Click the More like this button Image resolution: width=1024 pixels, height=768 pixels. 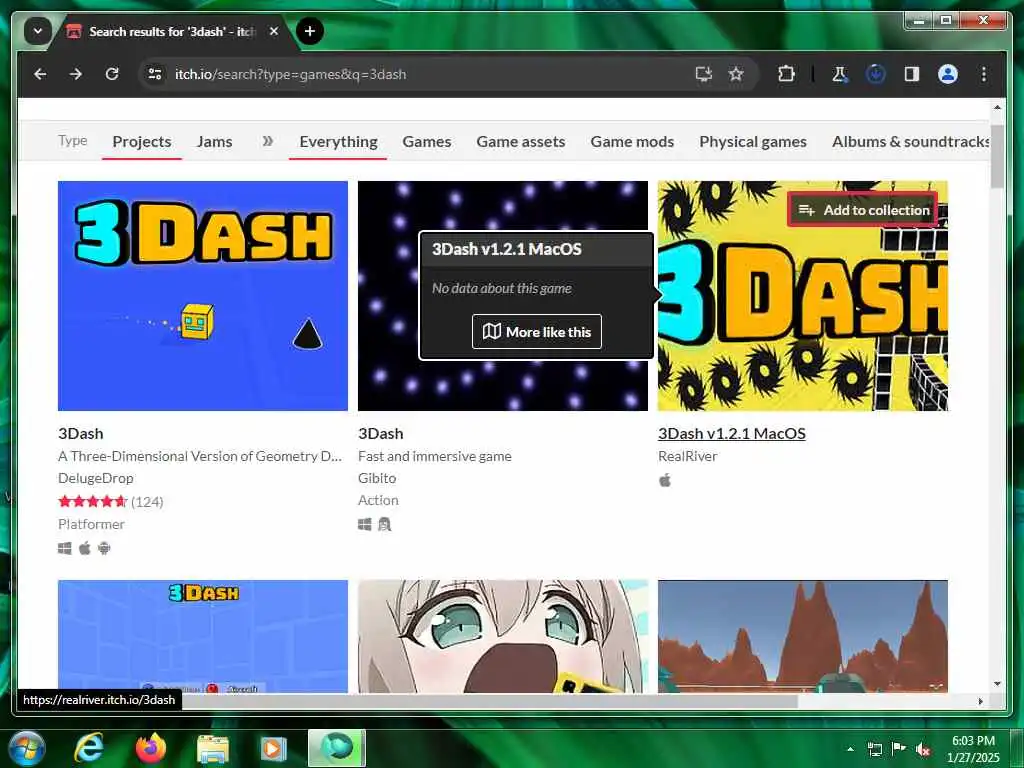[537, 332]
